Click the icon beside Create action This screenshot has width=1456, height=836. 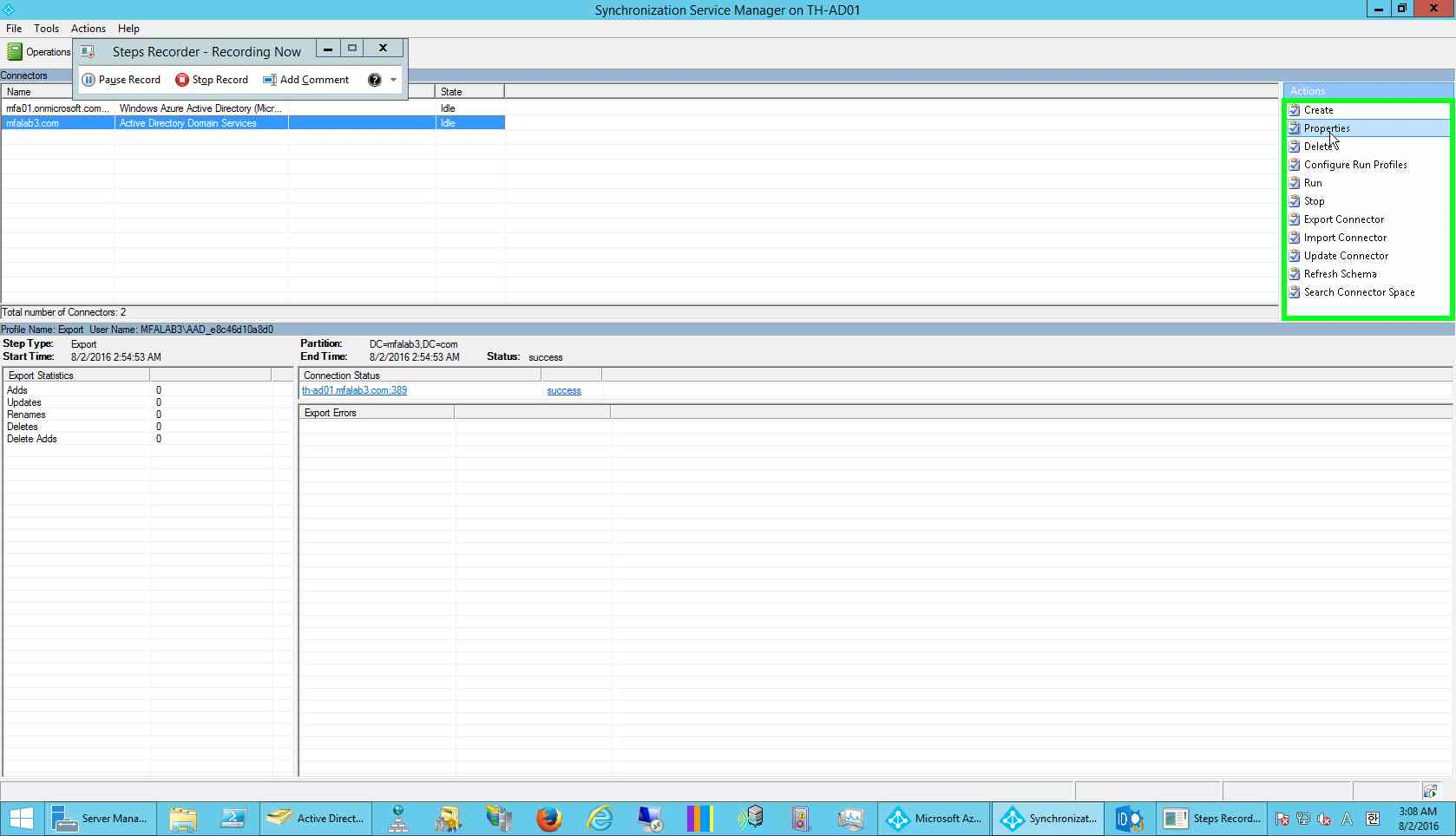tap(1295, 110)
